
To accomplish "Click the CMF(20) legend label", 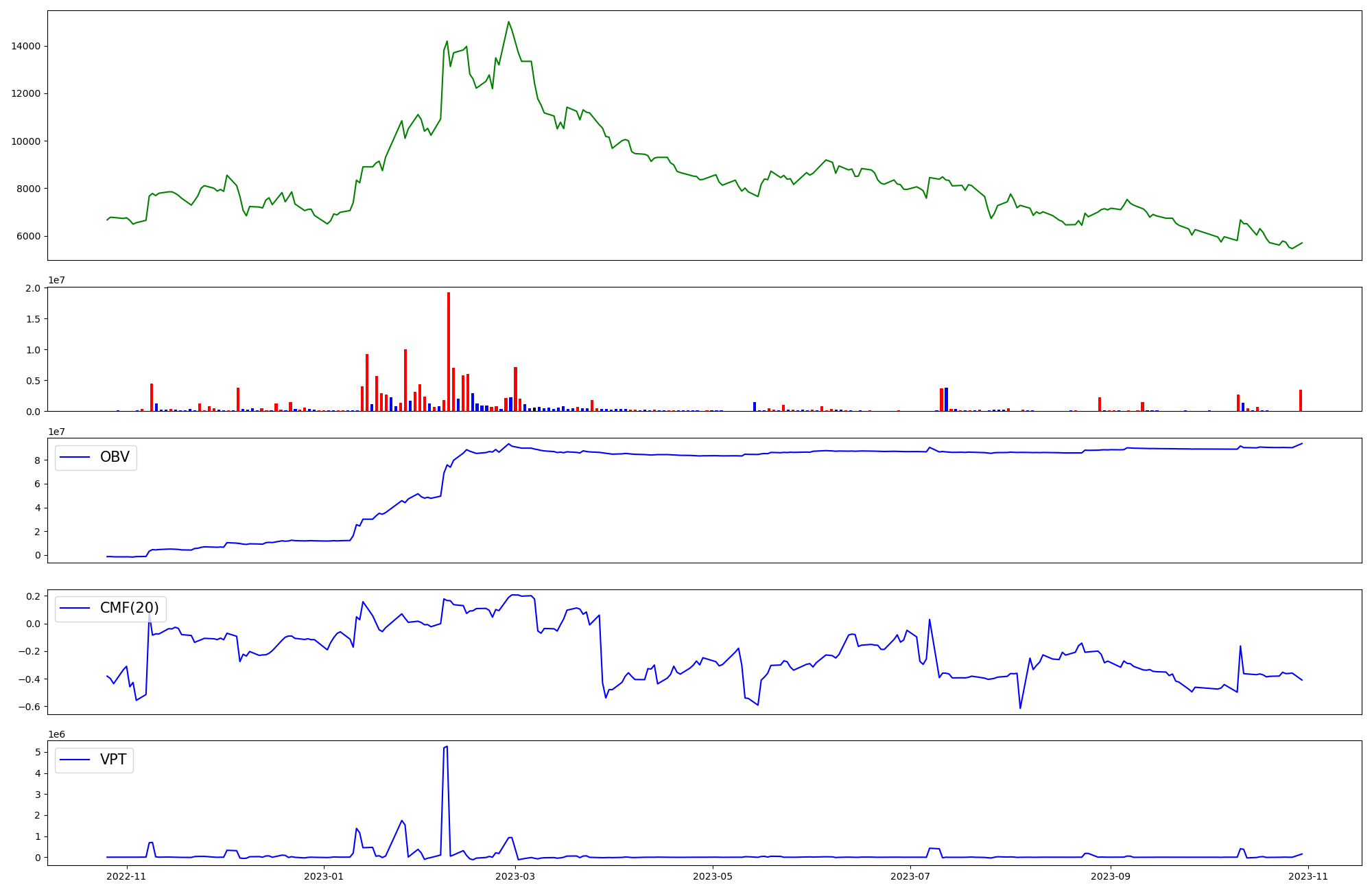I will click(129, 608).
